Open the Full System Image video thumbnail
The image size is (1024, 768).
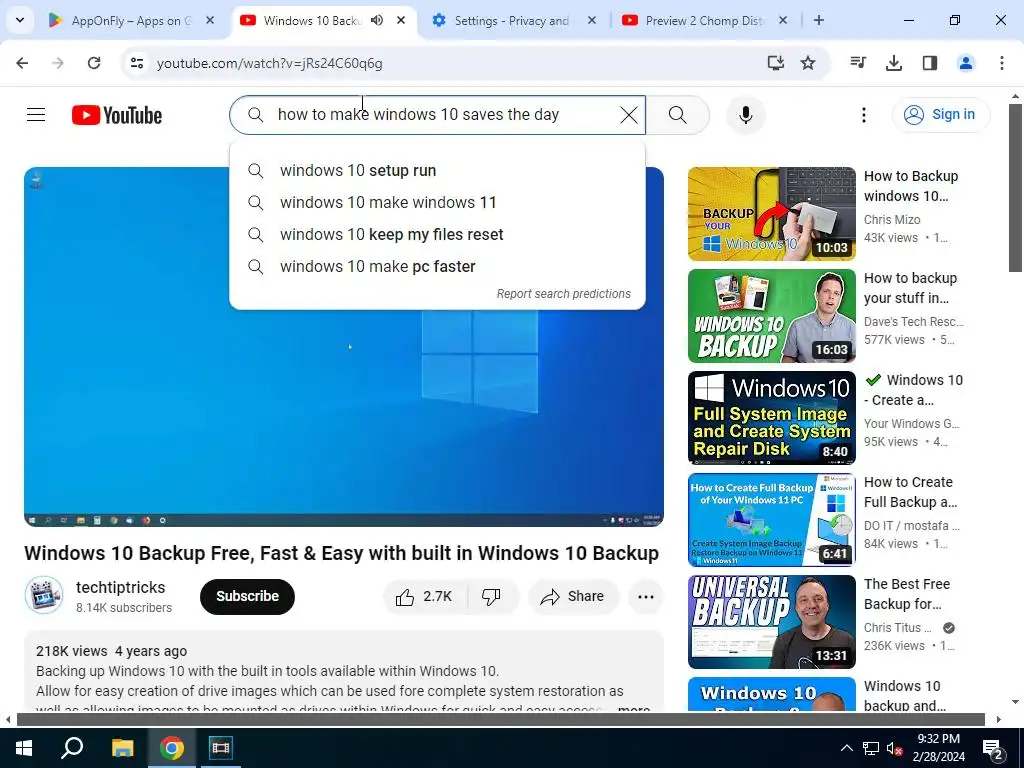(x=771, y=418)
